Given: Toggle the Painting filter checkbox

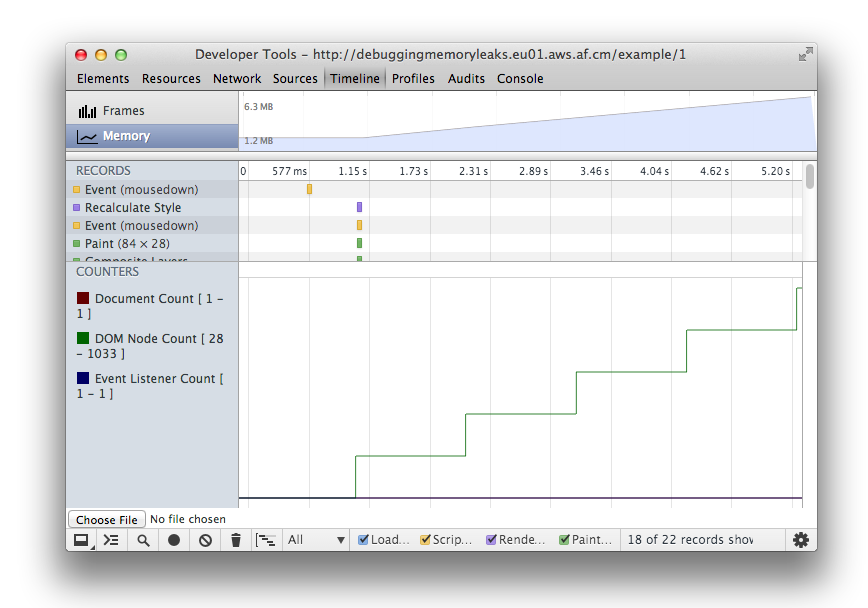Looking at the screenshot, I should pos(564,540).
